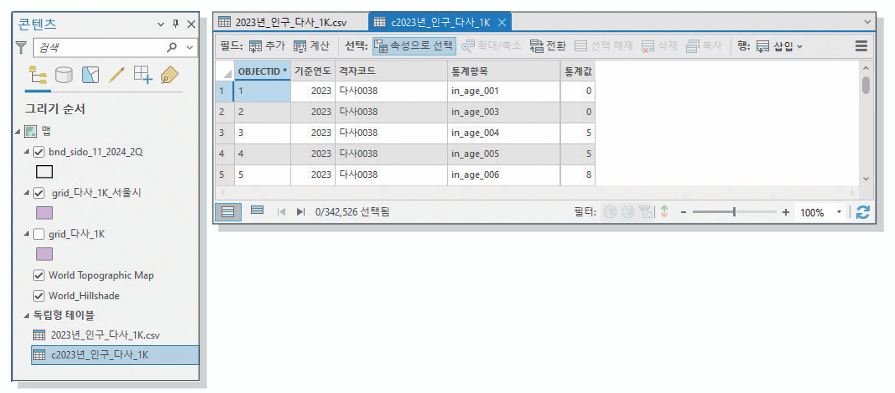The image size is (895, 393).
Task: Click the search magnifier in Contents pane
Action: (x=172, y=48)
